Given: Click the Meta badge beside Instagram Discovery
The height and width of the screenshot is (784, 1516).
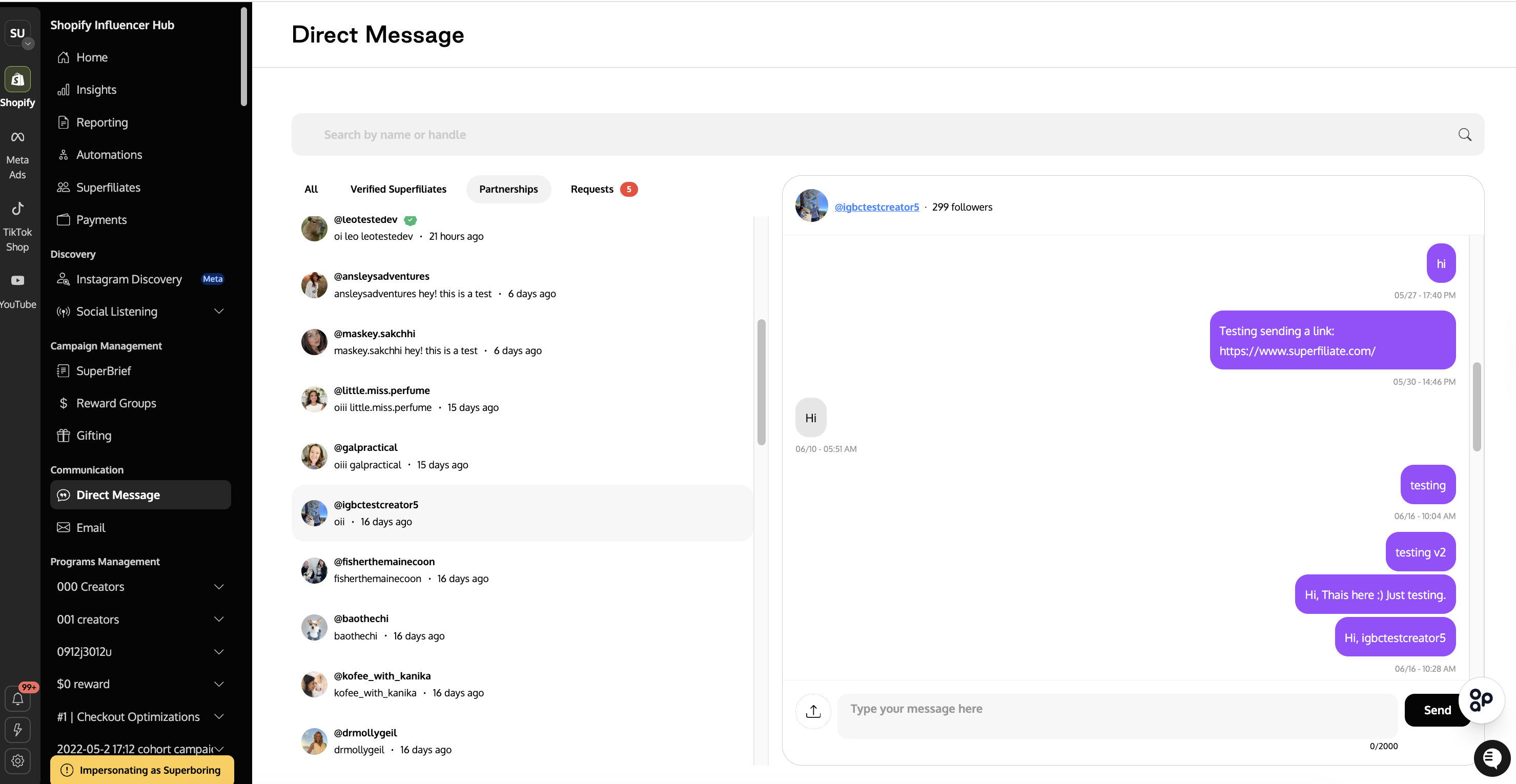Looking at the screenshot, I should click(213, 279).
